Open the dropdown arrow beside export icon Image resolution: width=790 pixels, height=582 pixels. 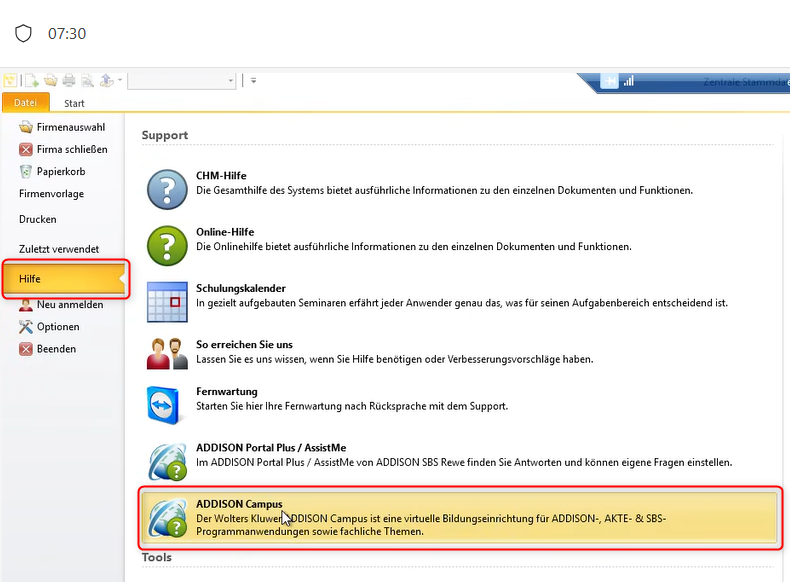click(x=120, y=80)
